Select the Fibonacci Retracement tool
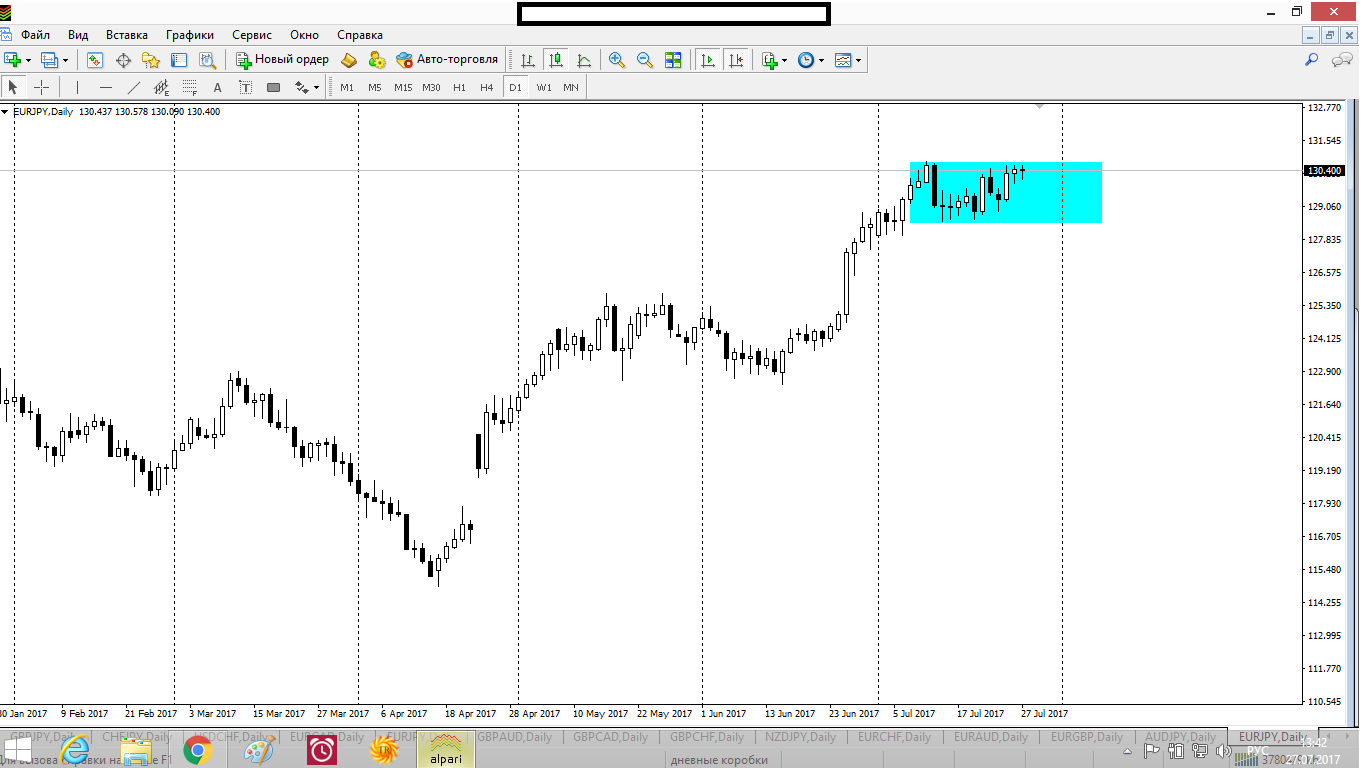Screen dimensions: 1366x768 (x=189, y=87)
